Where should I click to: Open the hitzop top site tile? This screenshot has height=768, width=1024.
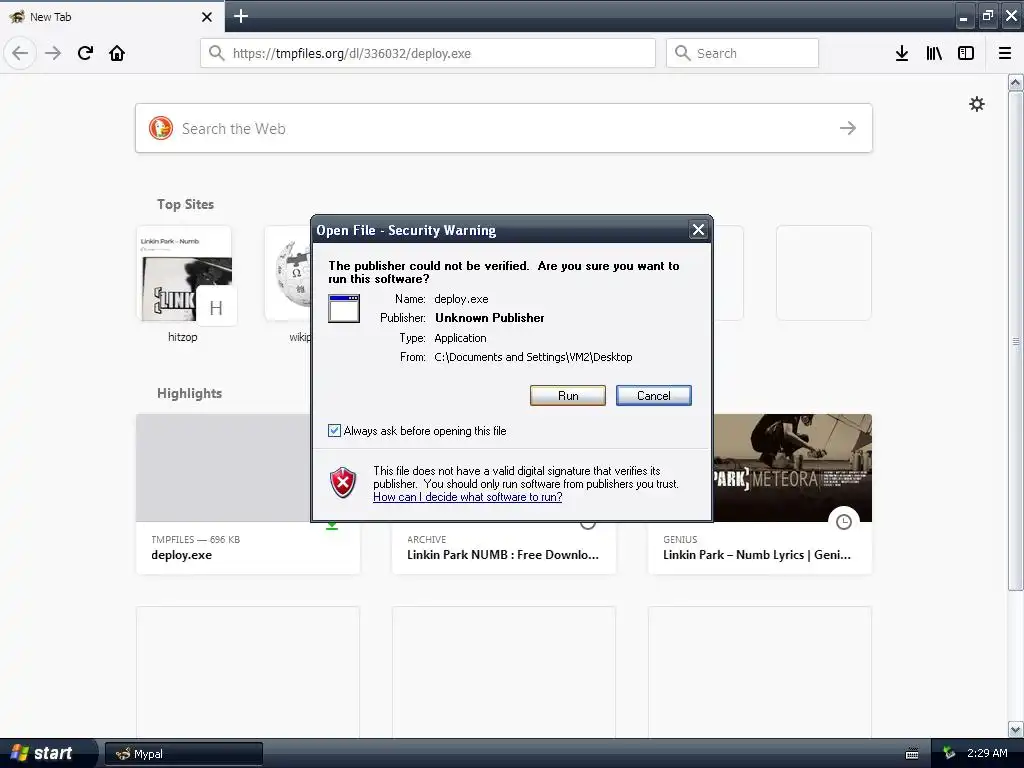184,285
